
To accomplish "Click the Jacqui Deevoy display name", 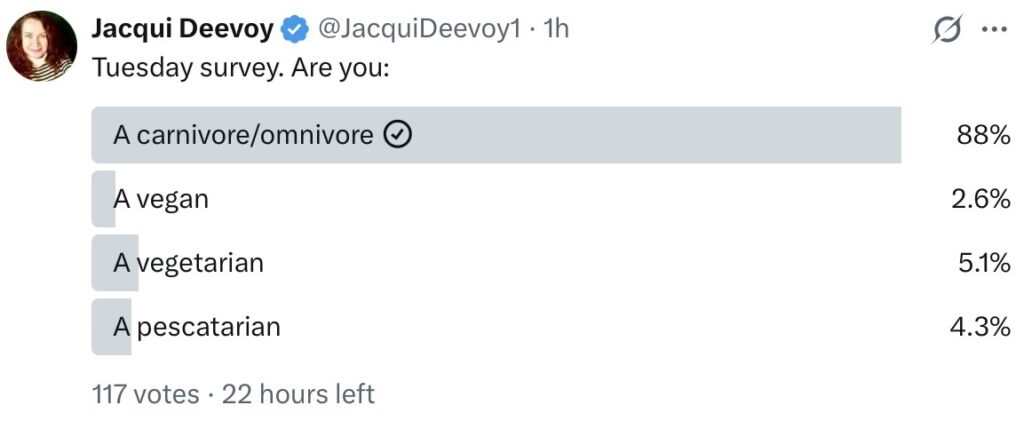I will point(182,30).
